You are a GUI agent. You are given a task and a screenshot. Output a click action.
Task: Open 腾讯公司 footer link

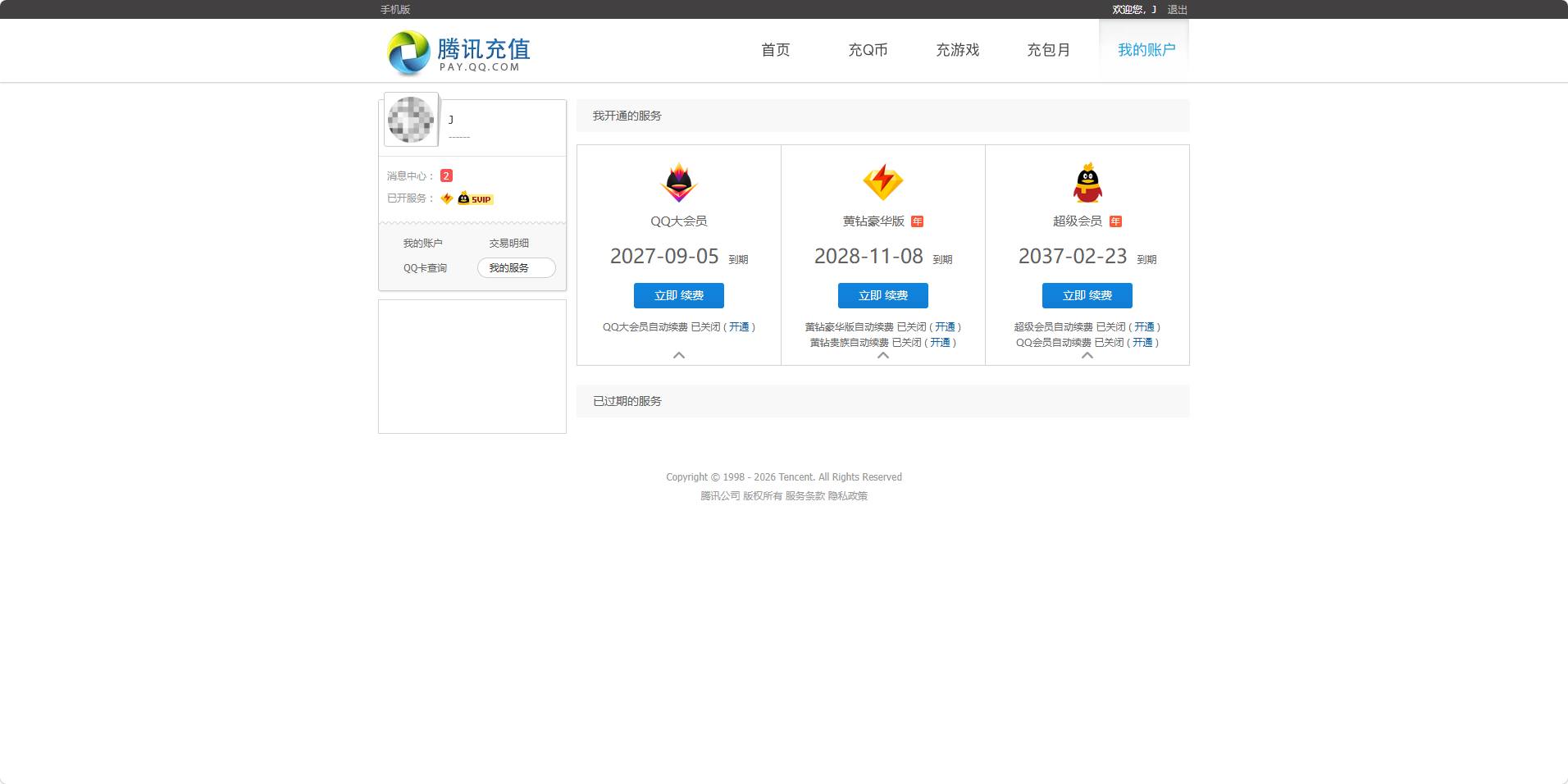tap(720, 496)
